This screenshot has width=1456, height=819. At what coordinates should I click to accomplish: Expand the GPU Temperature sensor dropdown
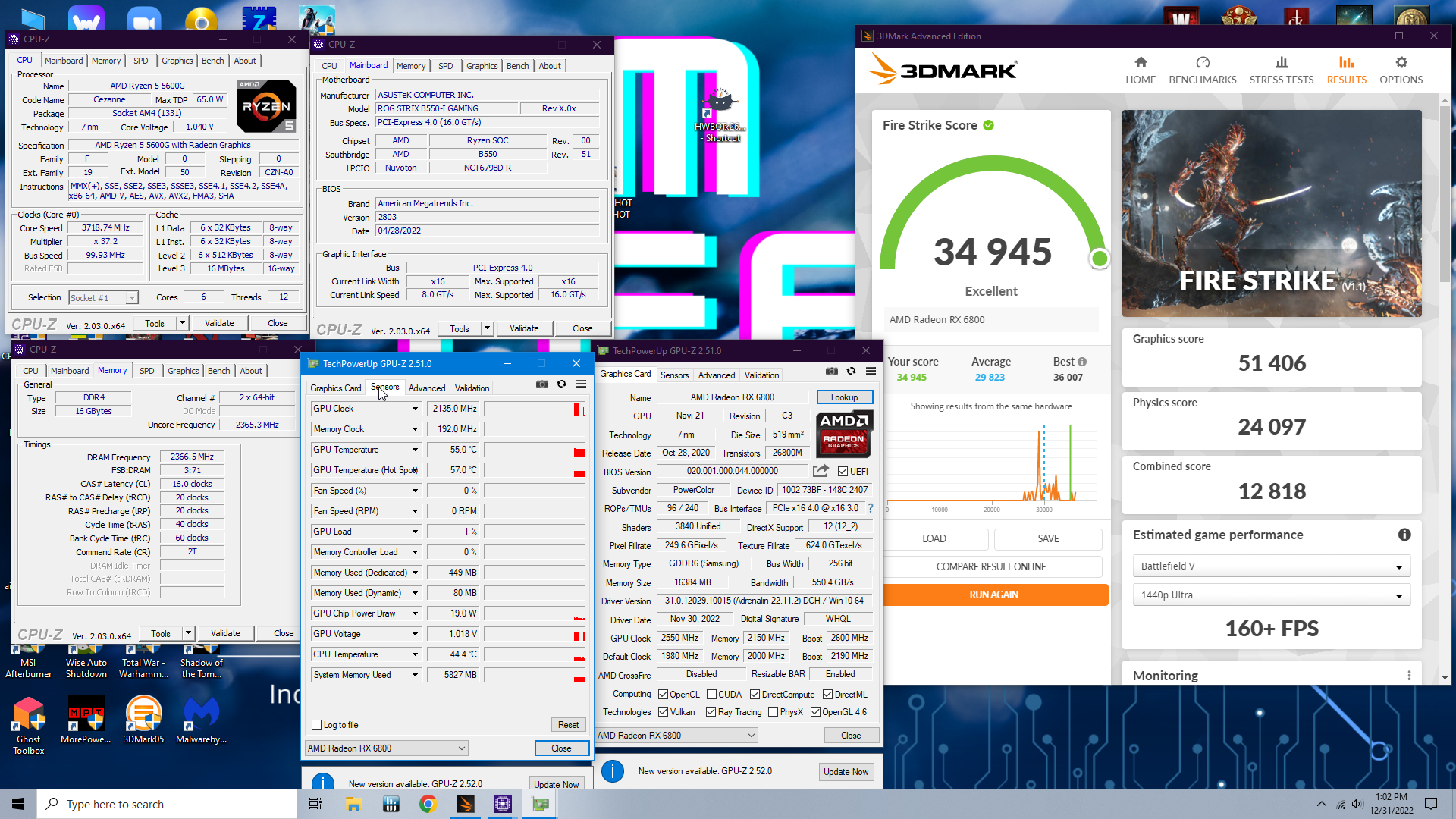pyautogui.click(x=415, y=450)
